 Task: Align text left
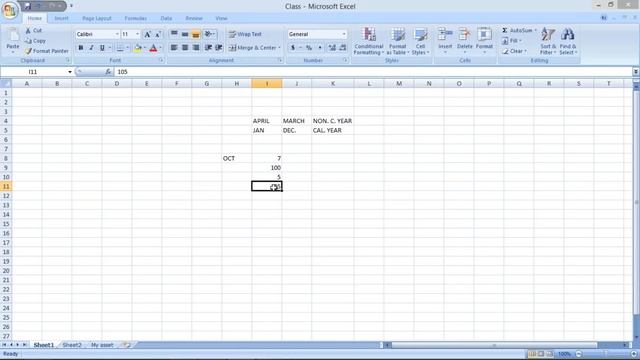click(x=174, y=48)
